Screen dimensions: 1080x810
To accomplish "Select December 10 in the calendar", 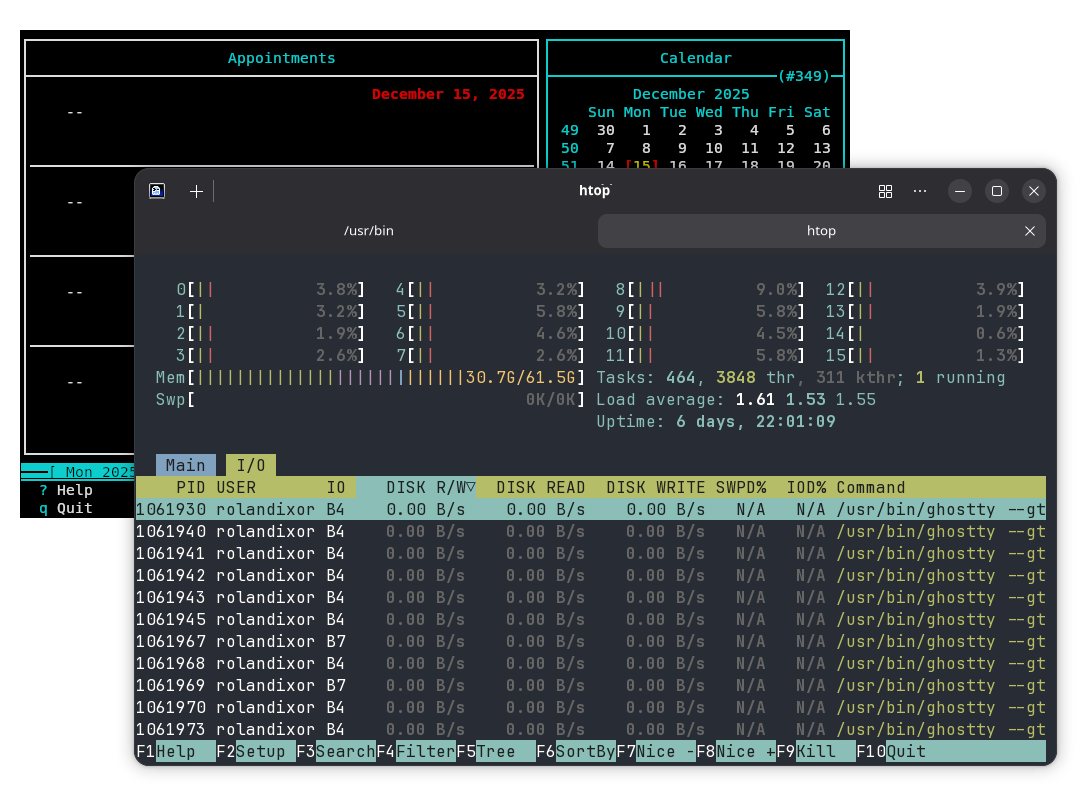I will pyautogui.click(x=713, y=148).
